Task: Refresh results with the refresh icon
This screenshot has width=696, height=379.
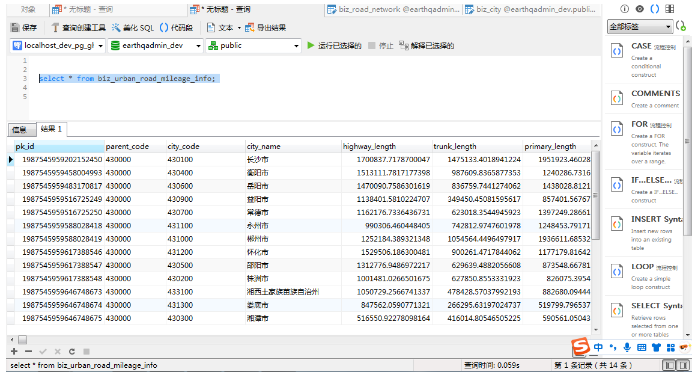Action: [71, 351]
